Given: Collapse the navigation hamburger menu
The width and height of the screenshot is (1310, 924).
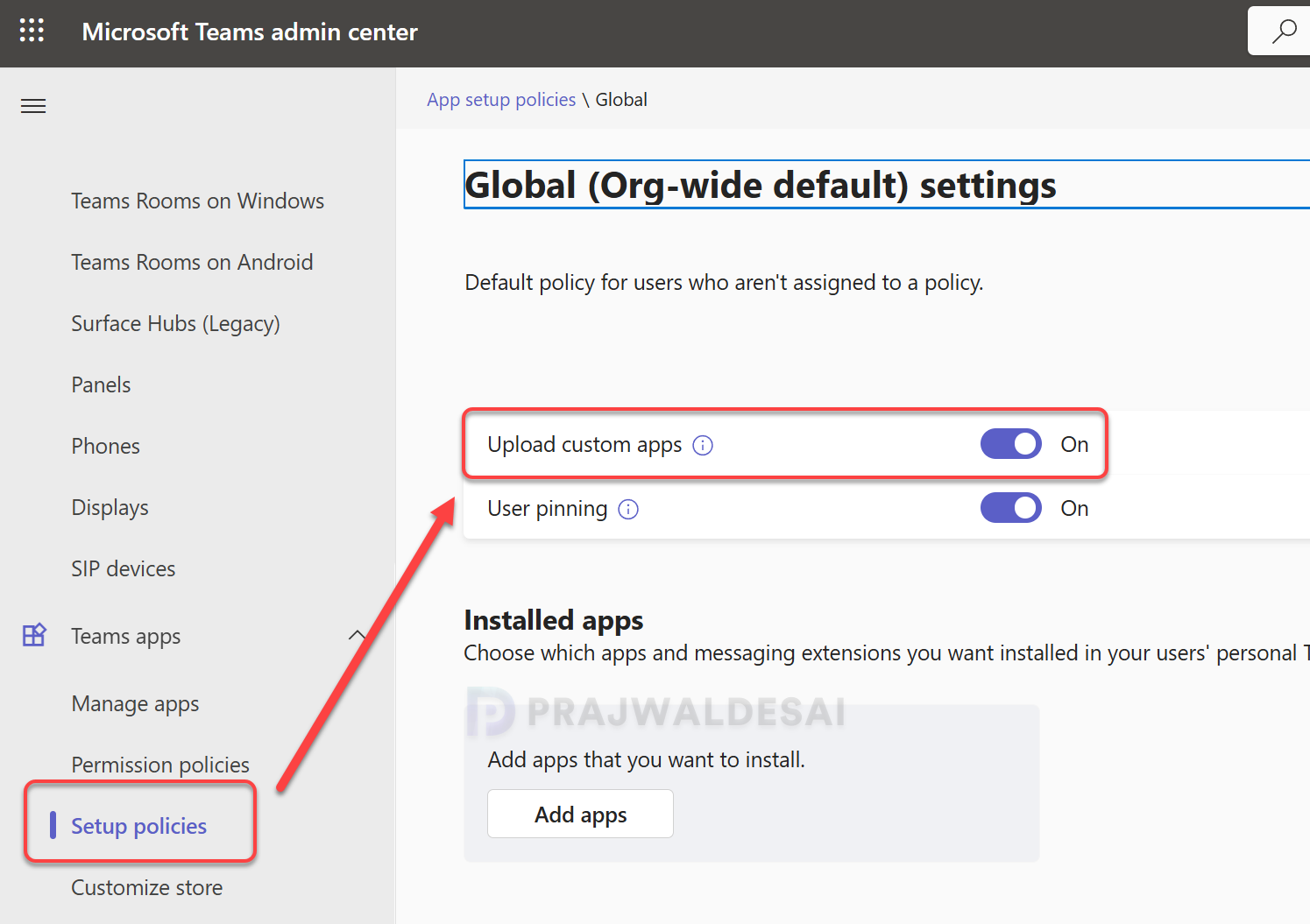Looking at the screenshot, I should coord(33,107).
